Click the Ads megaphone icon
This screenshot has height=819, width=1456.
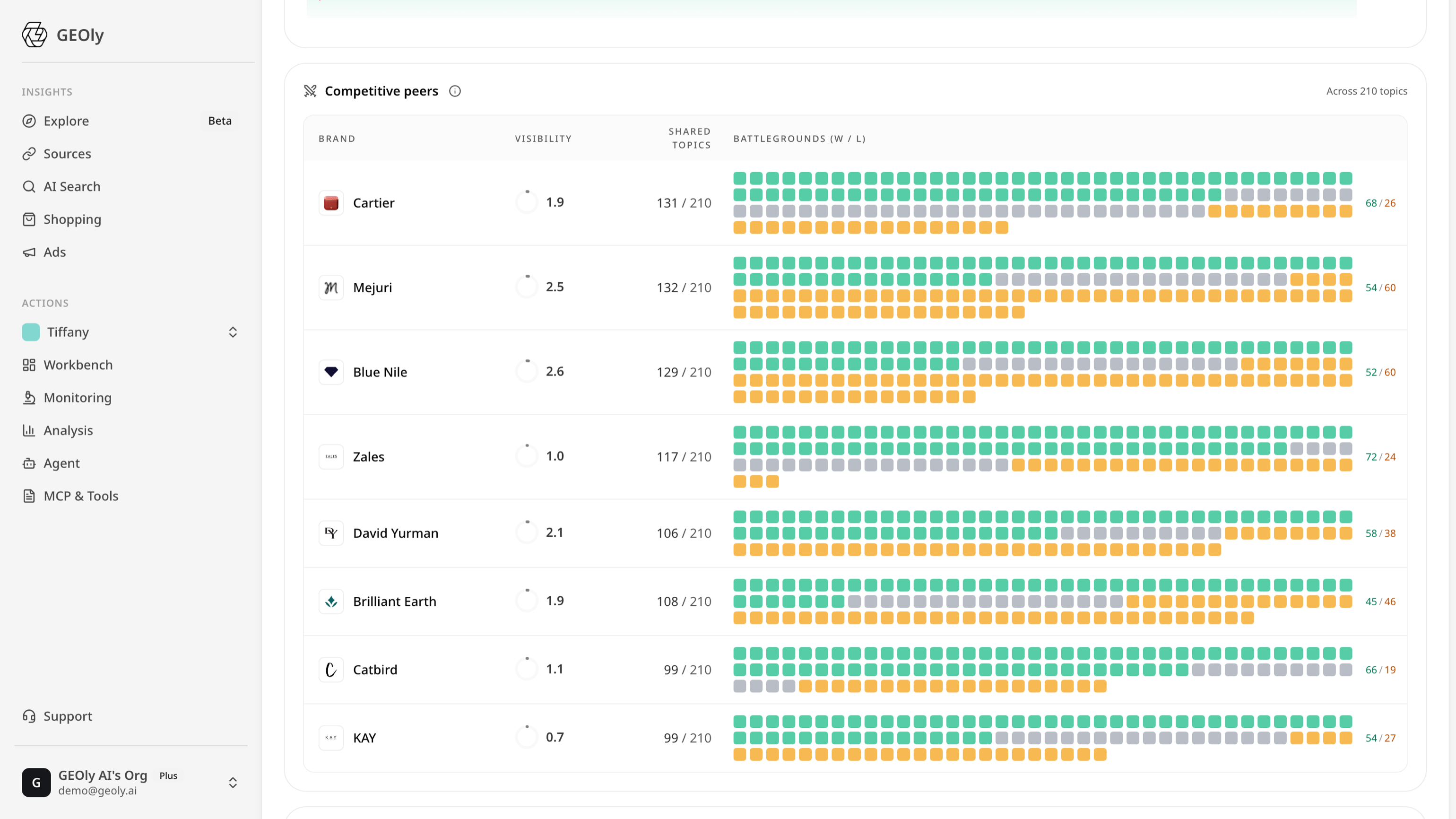(x=29, y=252)
